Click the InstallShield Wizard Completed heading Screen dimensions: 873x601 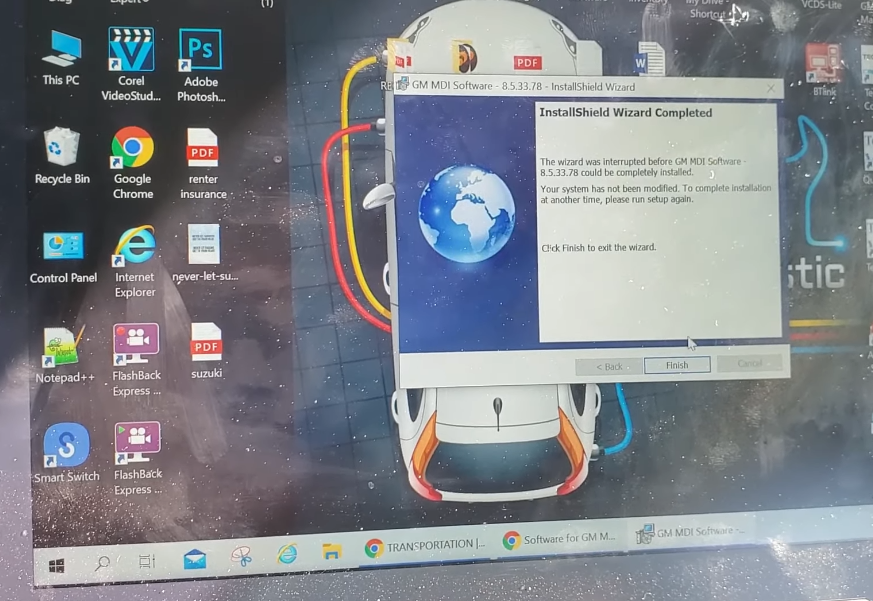pyautogui.click(x=626, y=113)
